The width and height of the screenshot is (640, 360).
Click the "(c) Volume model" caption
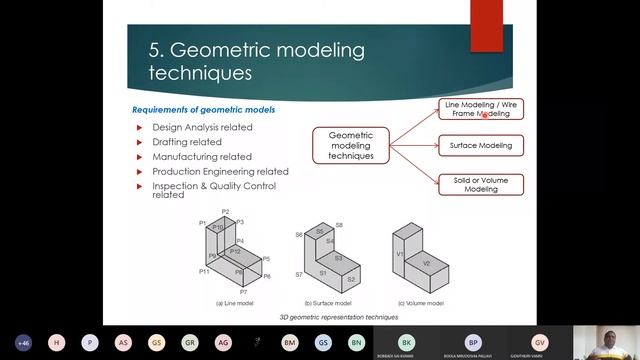[x=421, y=303]
